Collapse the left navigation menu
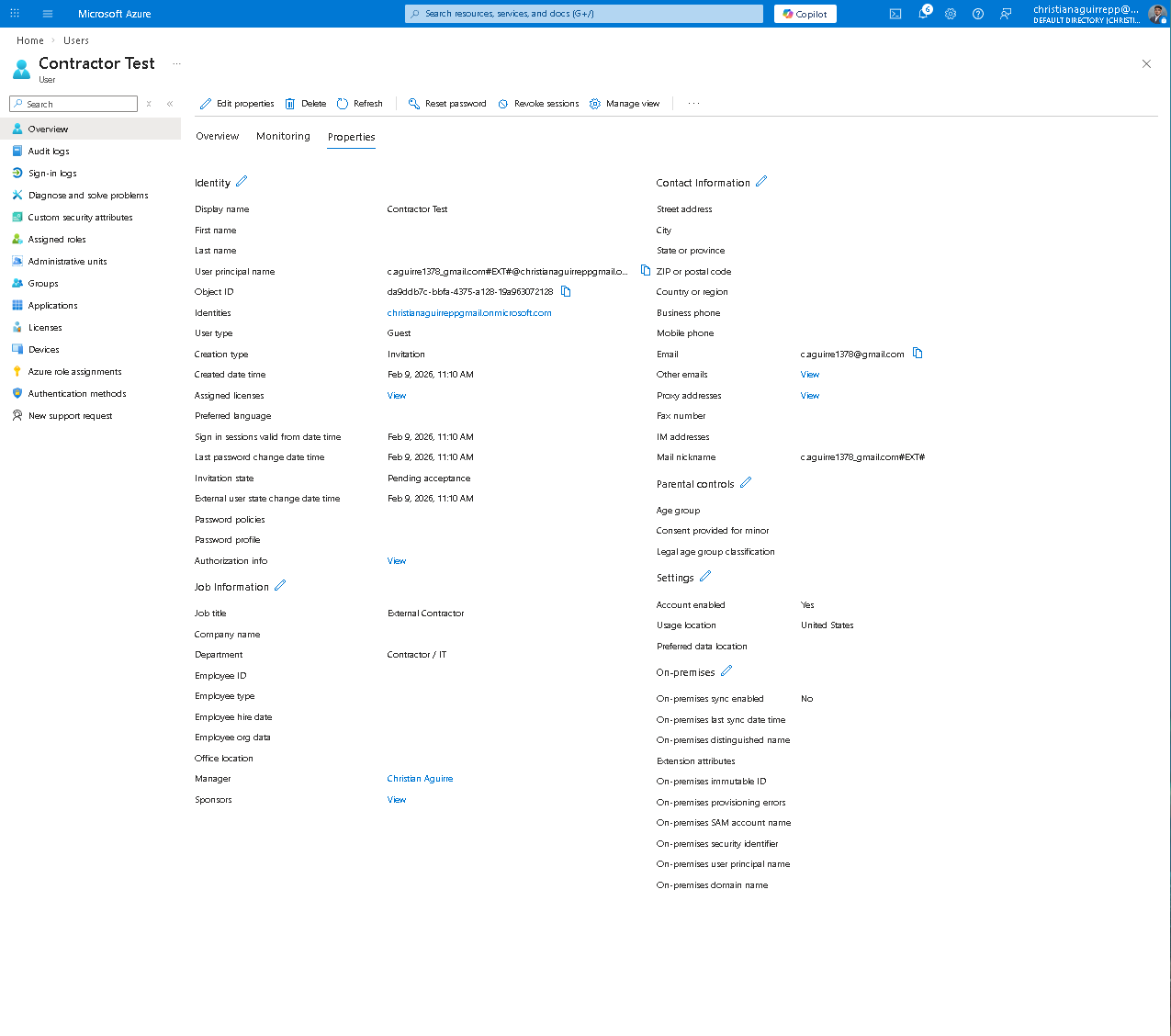The image size is (1171, 1036). pyautogui.click(x=170, y=104)
